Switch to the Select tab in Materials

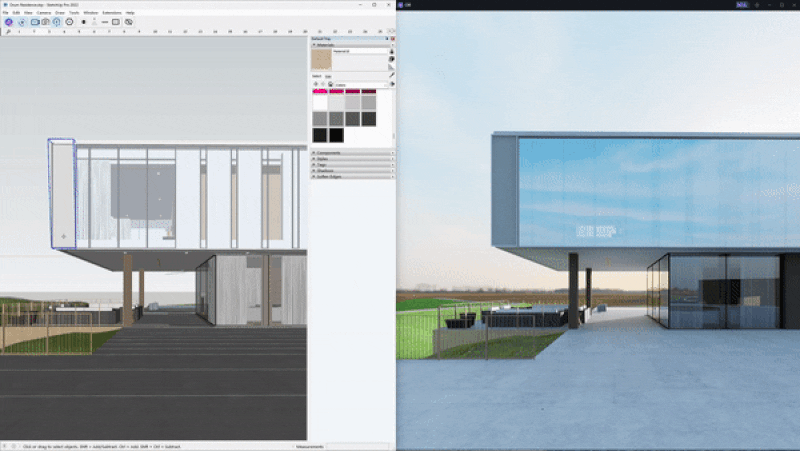click(316, 76)
